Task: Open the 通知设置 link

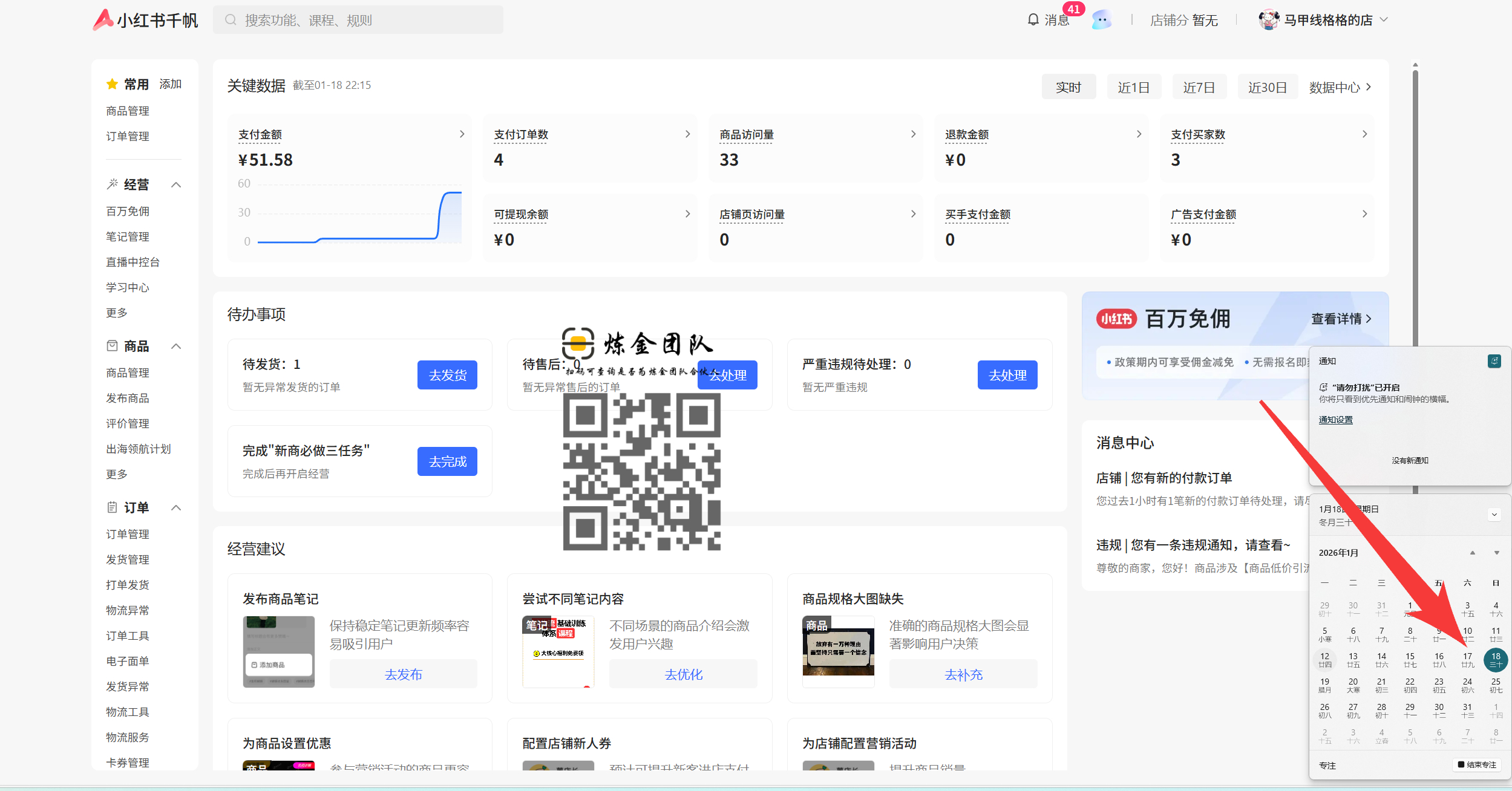Action: pos(1335,419)
